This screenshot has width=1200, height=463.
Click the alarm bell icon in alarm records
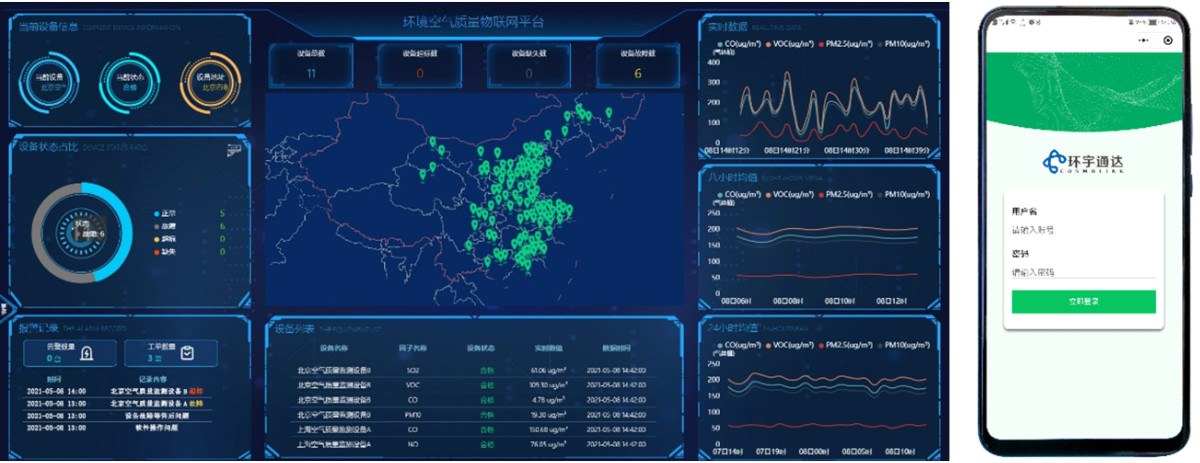(x=90, y=353)
